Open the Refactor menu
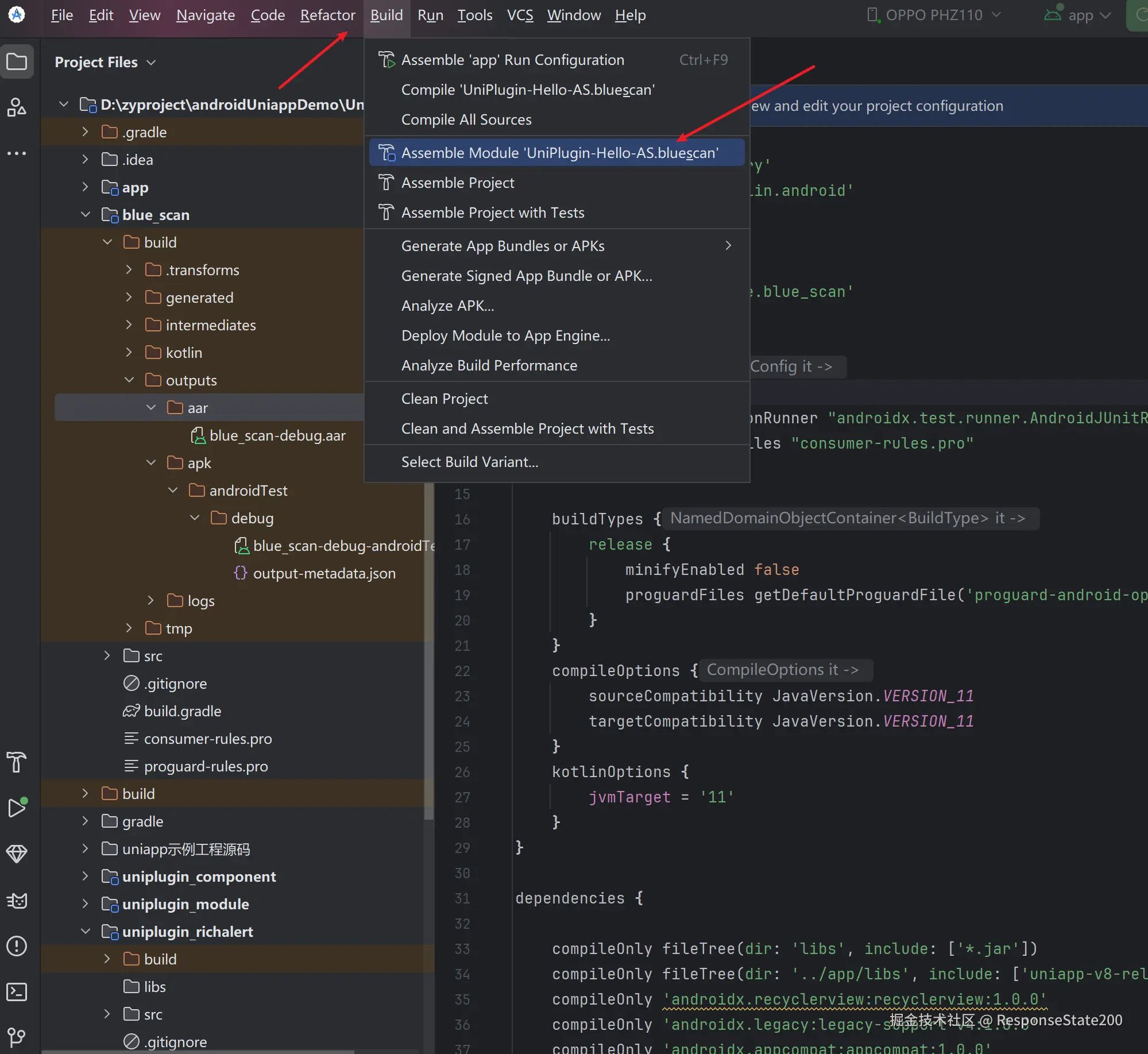1148x1054 pixels. pyautogui.click(x=327, y=15)
